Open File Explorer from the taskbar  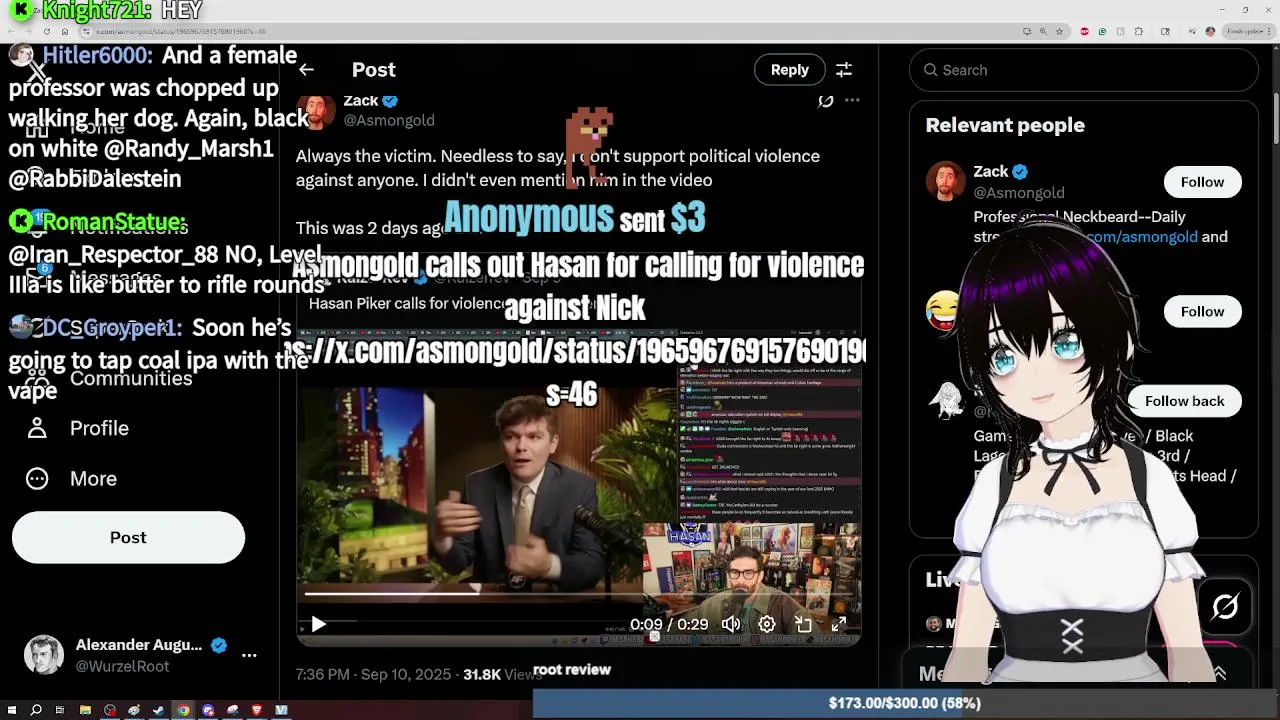85,710
